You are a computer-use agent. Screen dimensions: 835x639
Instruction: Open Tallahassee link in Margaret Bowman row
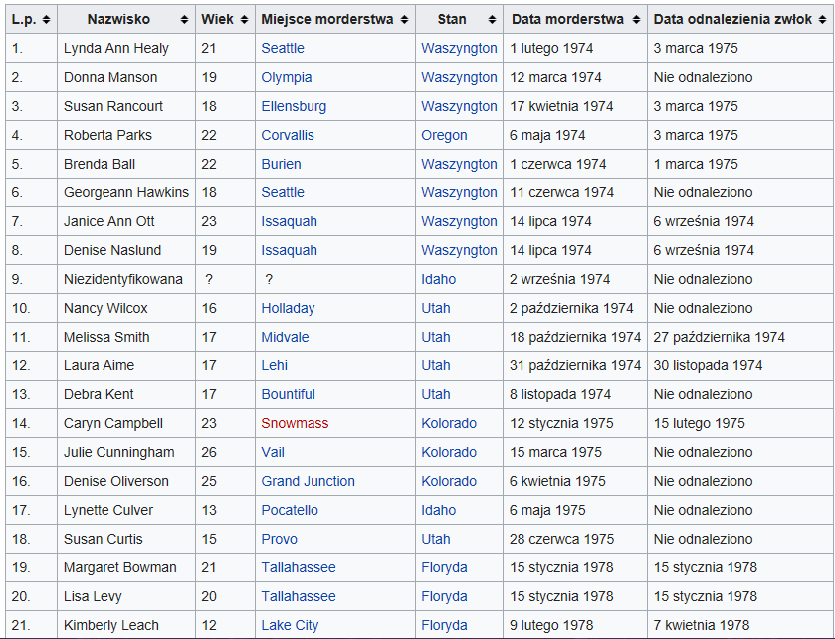point(298,568)
